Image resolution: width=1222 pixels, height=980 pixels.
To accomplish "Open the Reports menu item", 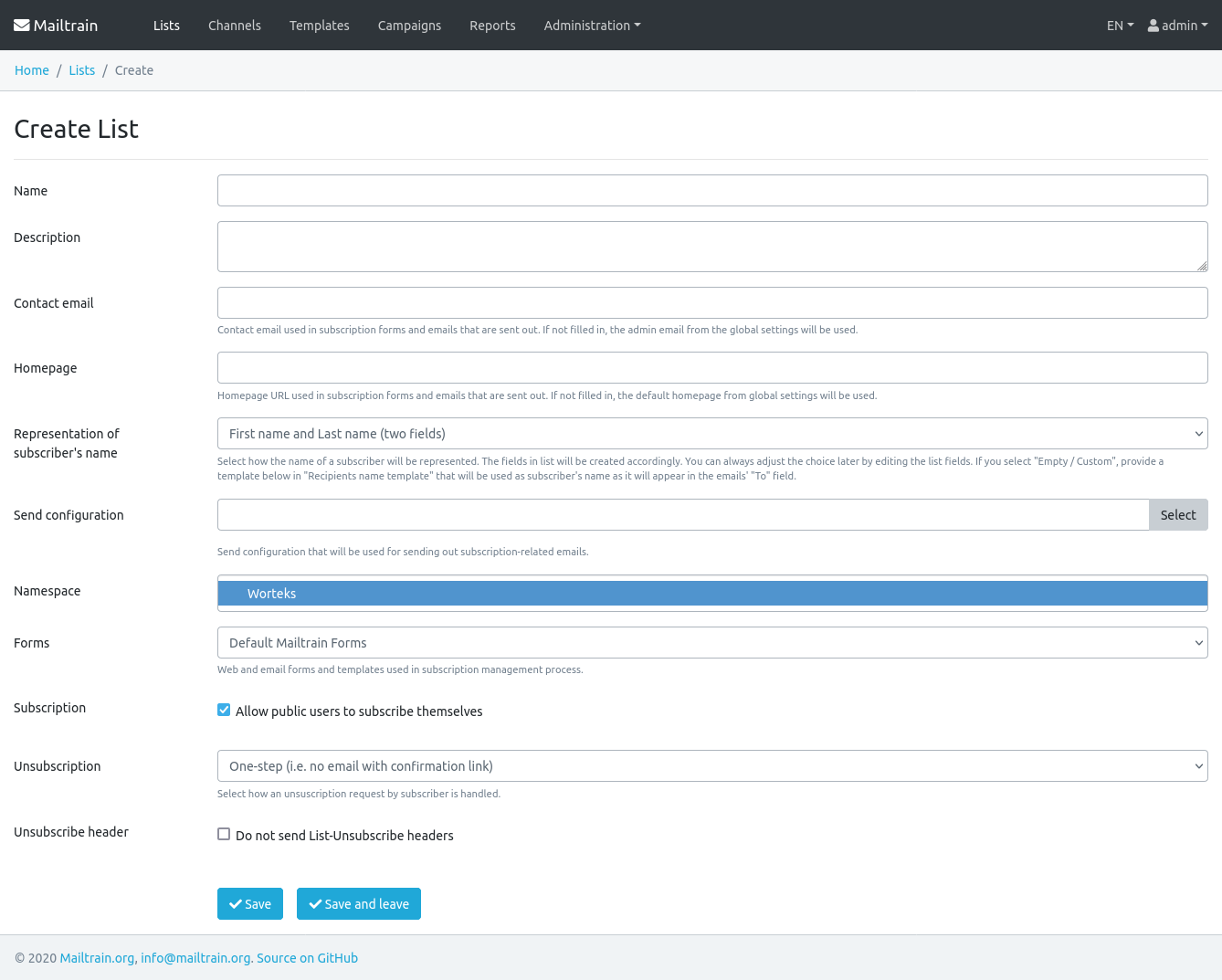I will (492, 26).
